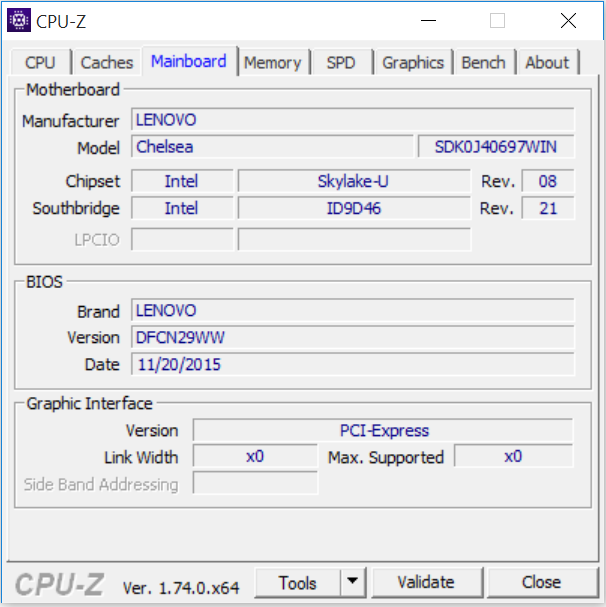Click the Southbridge label

(76, 209)
